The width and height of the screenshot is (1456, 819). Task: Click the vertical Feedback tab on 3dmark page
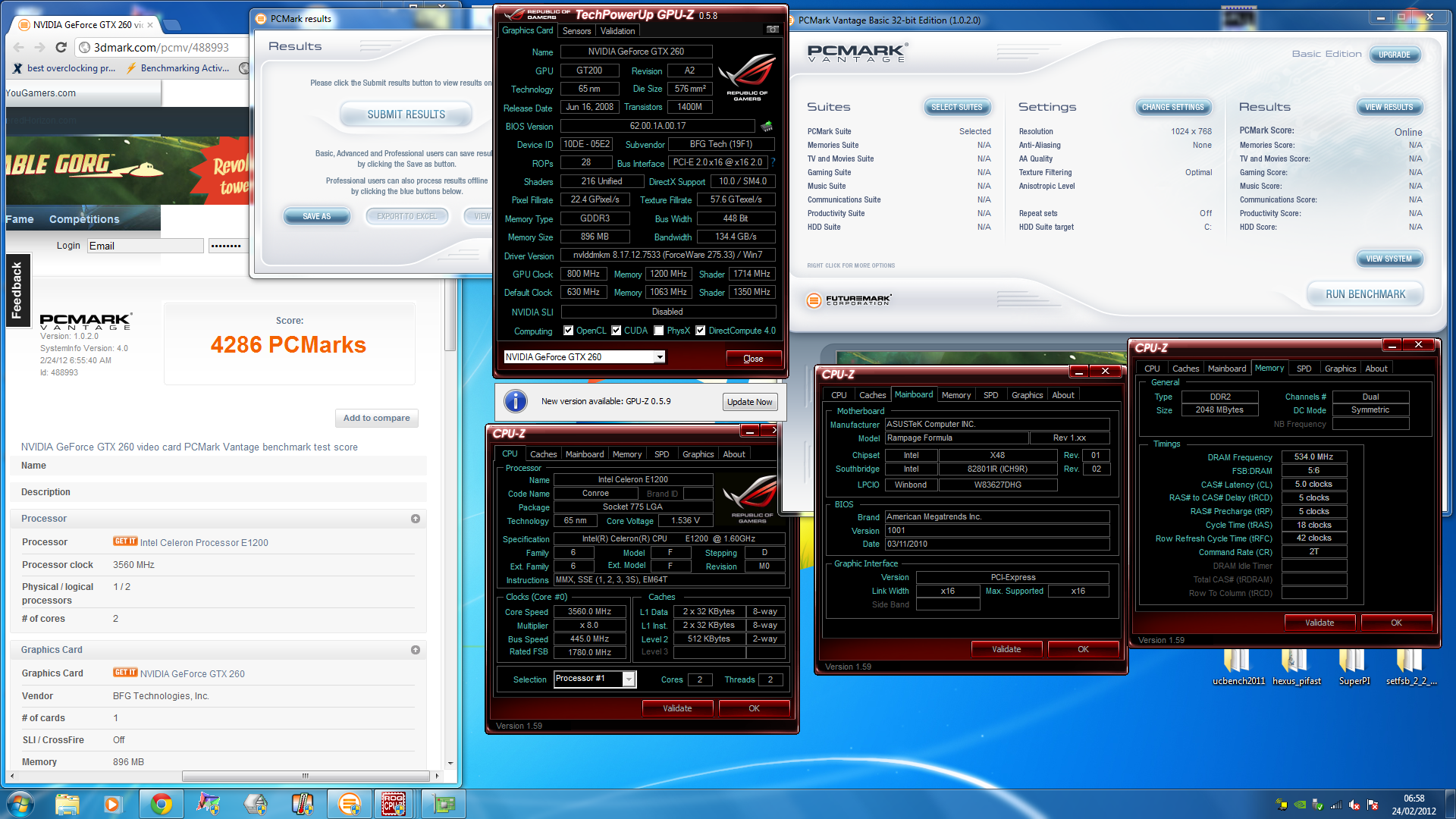point(17,290)
